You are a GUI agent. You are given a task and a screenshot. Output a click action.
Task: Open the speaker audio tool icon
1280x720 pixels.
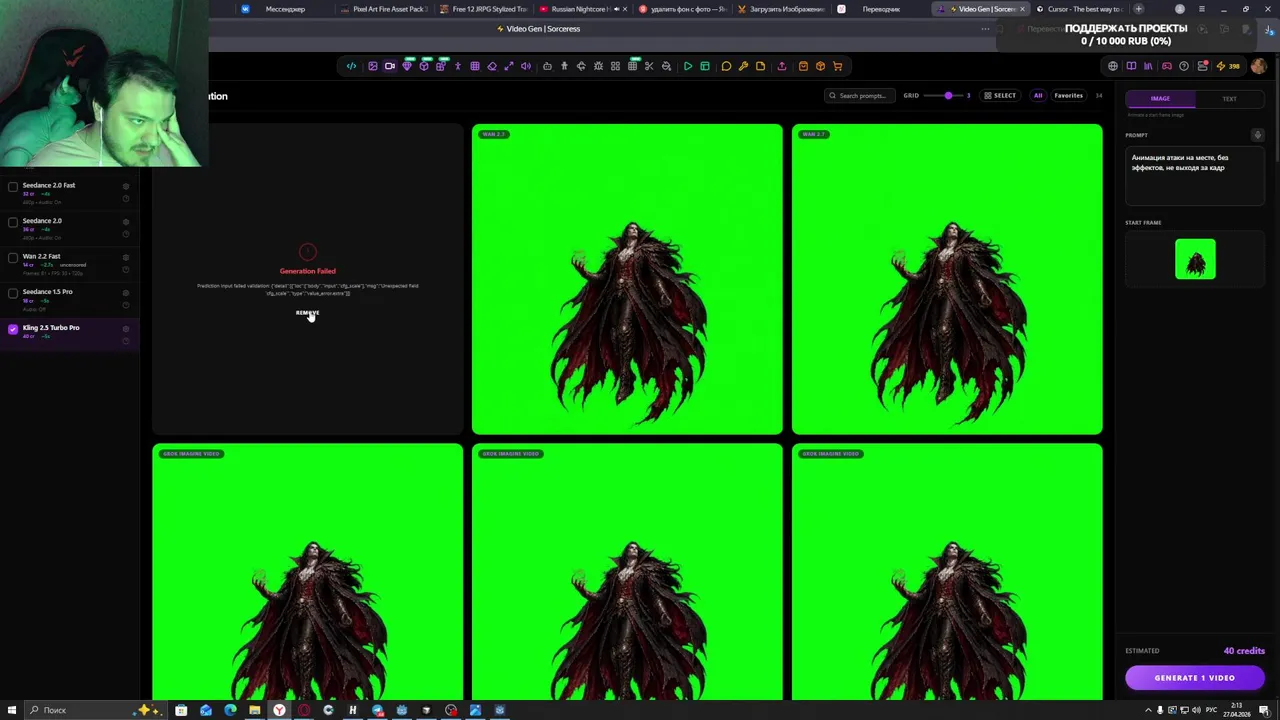point(526,66)
